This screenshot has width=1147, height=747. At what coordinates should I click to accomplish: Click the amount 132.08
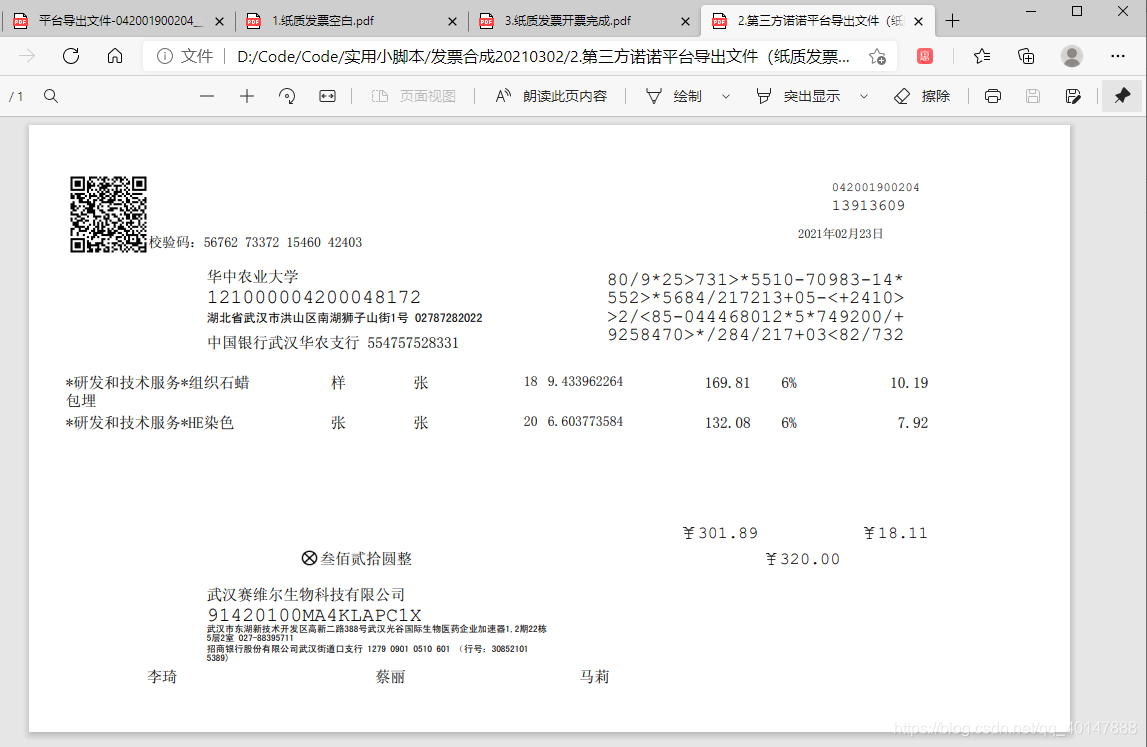(727, 423)
